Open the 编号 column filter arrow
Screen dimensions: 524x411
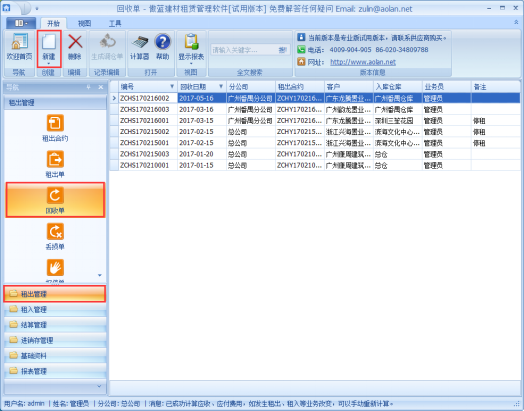point(172,87)
